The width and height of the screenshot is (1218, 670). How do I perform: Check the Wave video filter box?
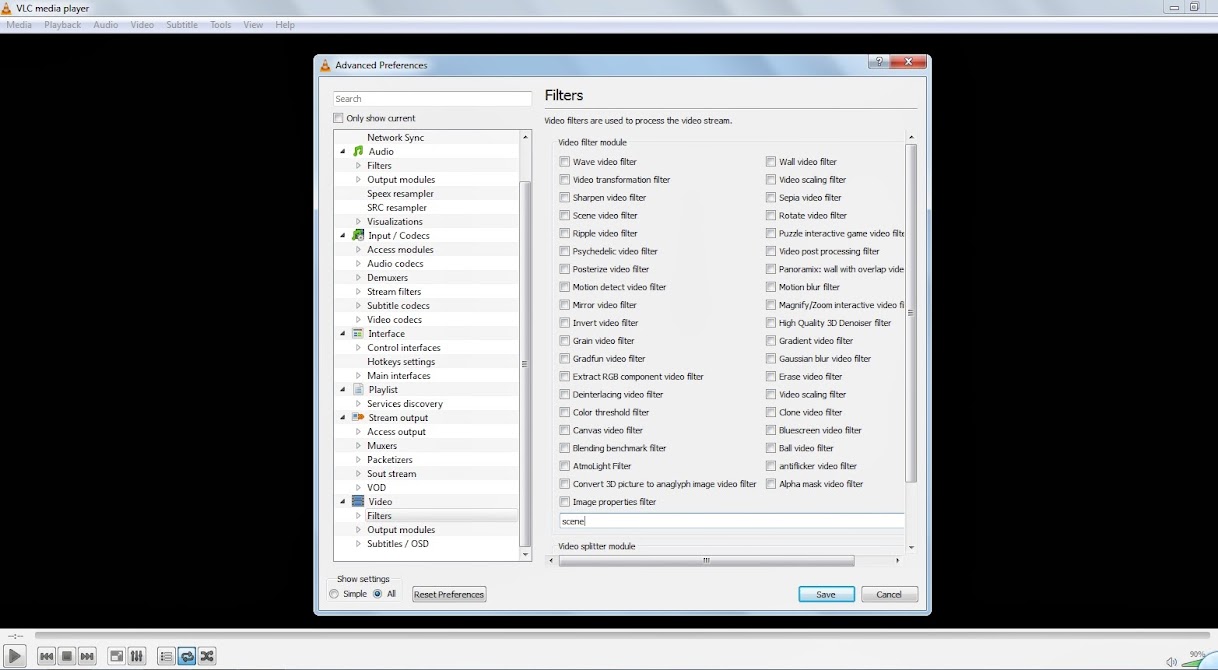(565, 162)
